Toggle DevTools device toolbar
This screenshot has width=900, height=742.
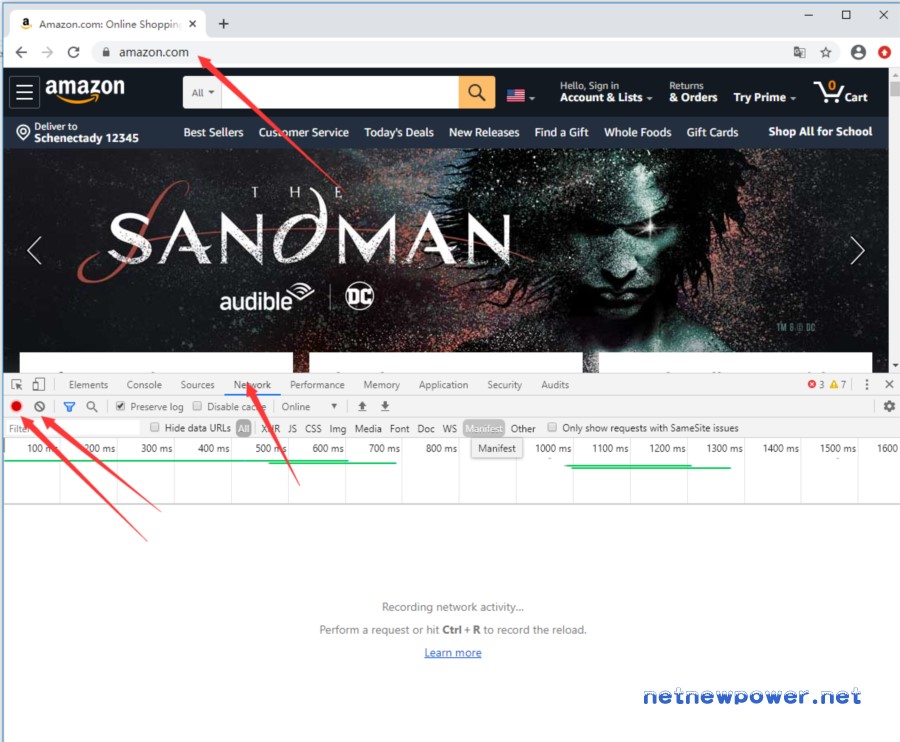[38, 384]
